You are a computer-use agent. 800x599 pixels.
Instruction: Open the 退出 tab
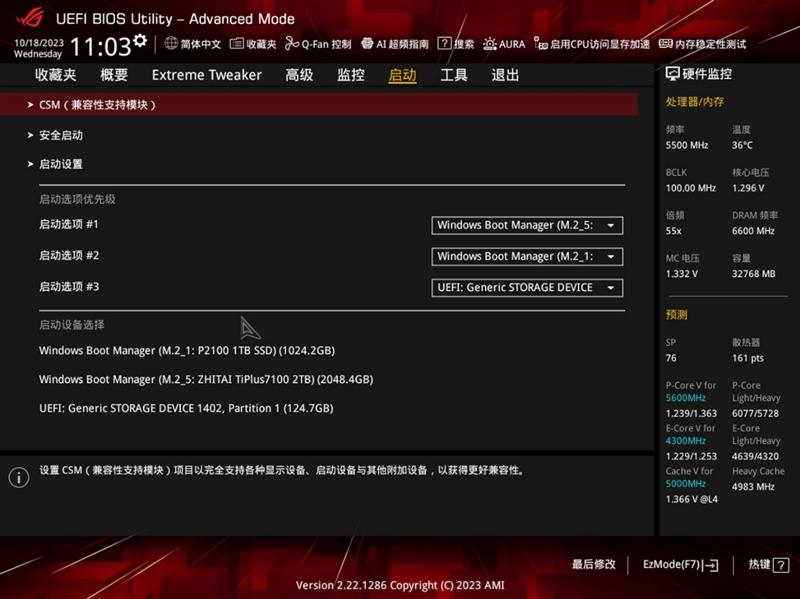click(505, 75)
